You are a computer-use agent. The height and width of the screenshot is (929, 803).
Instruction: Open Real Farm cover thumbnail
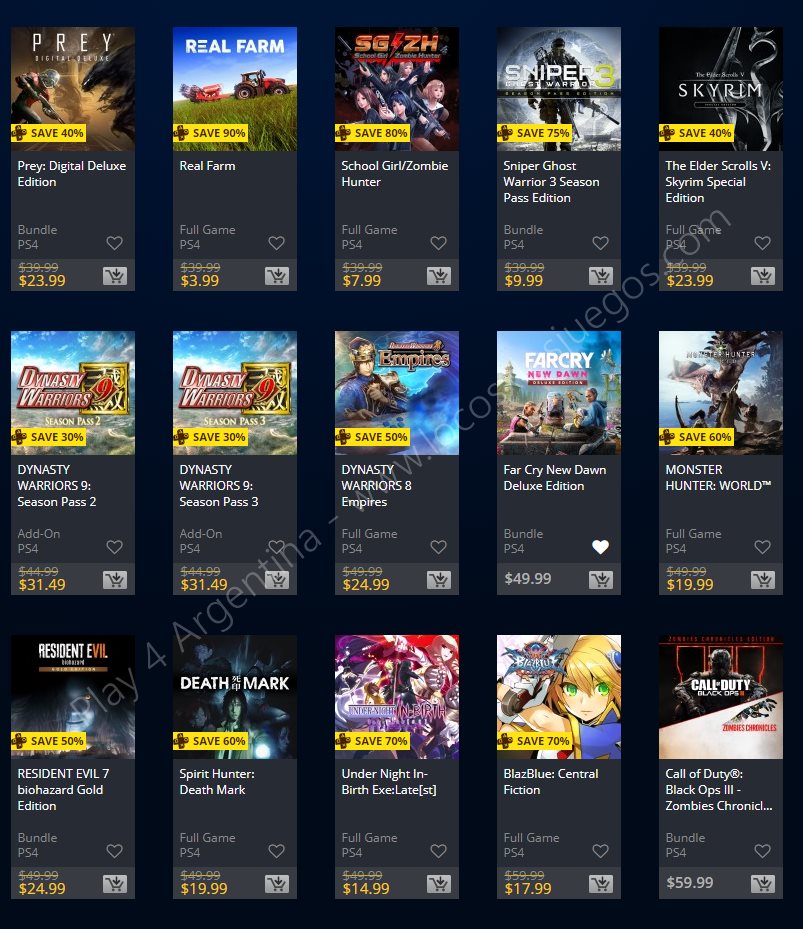235,89
